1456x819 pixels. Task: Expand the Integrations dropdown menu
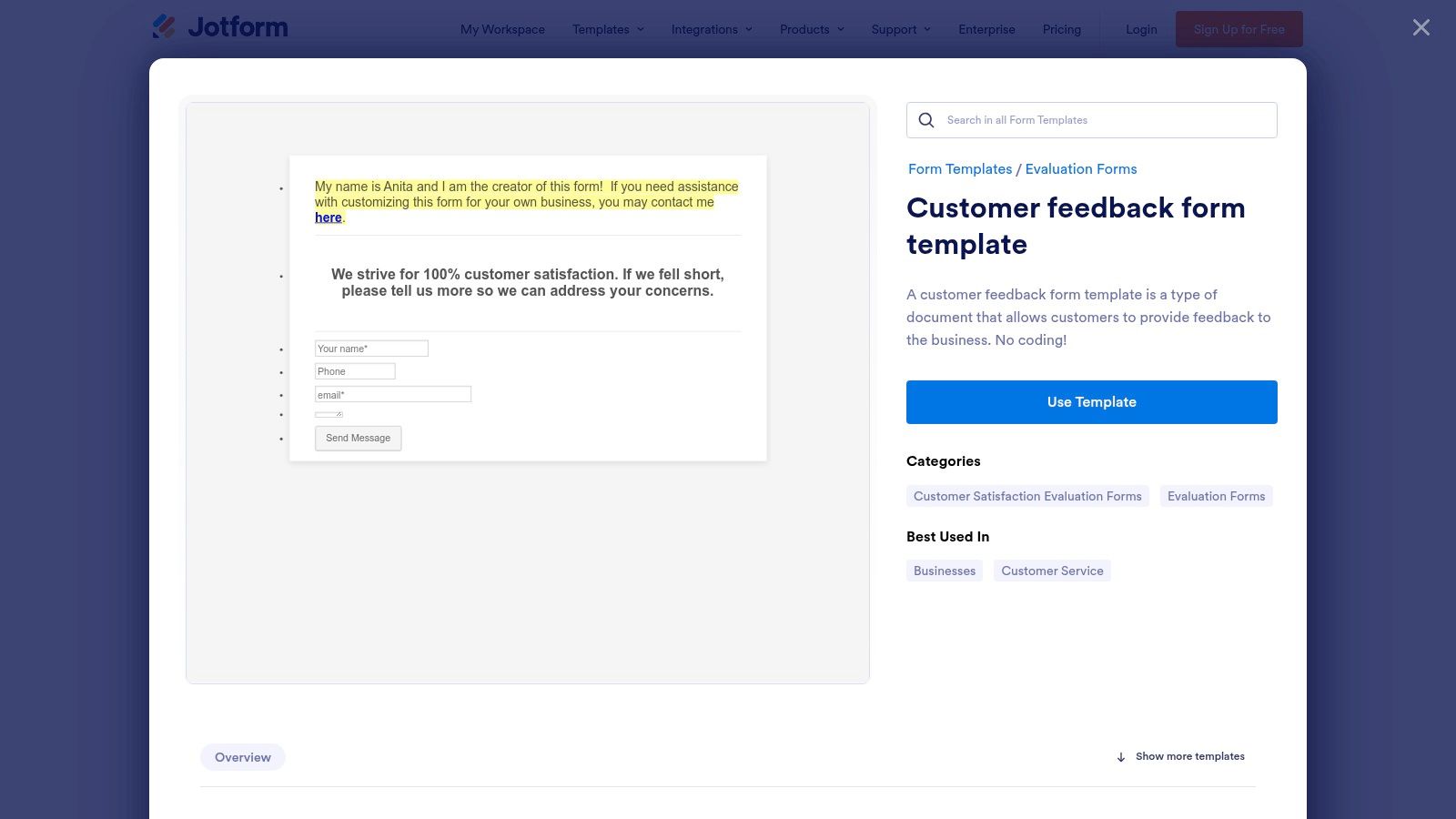click(x=712, y=29)
